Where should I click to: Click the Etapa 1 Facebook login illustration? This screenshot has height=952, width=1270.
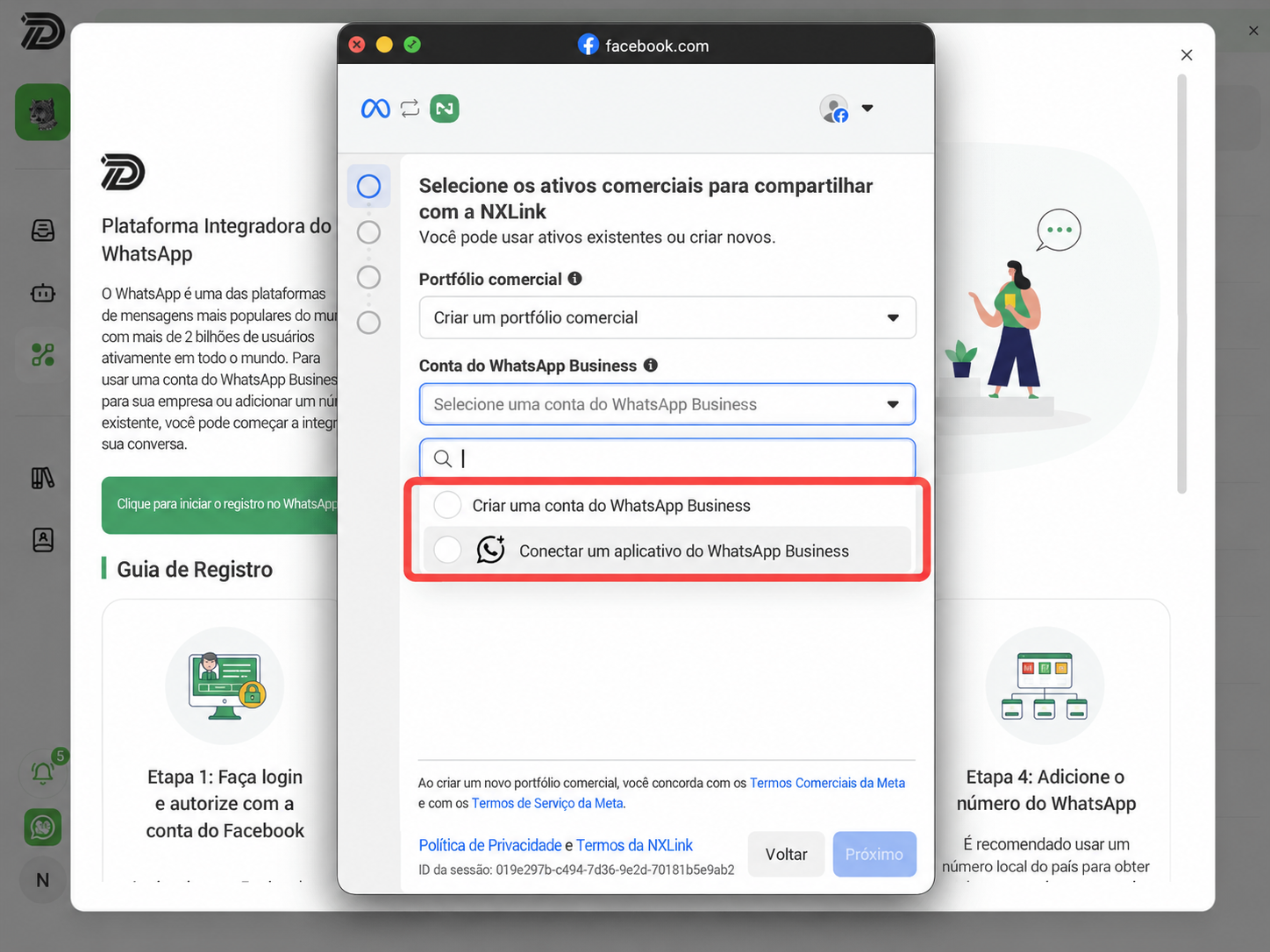[225, 686]
